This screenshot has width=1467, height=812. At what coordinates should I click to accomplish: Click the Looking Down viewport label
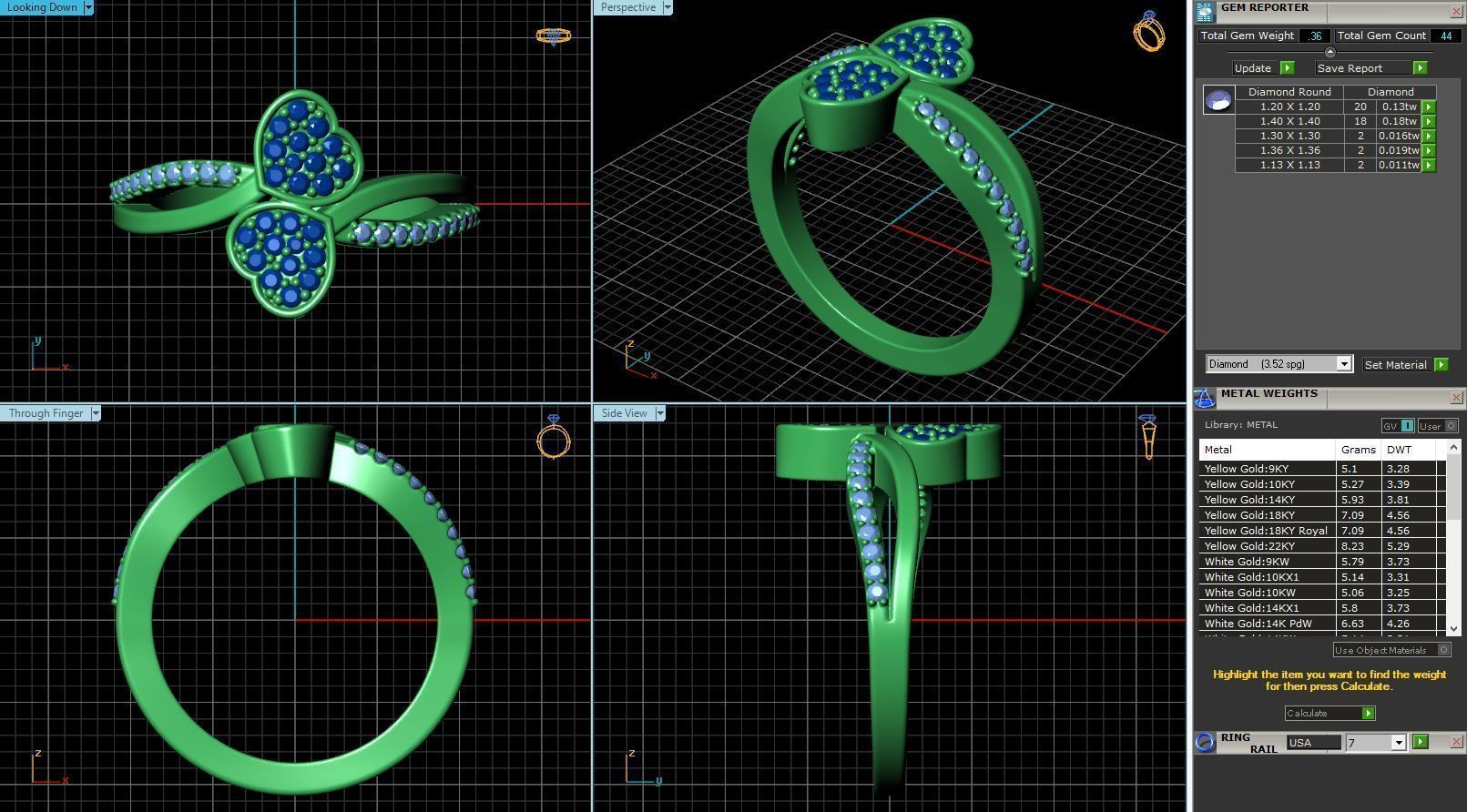click(x=42, y=7)
